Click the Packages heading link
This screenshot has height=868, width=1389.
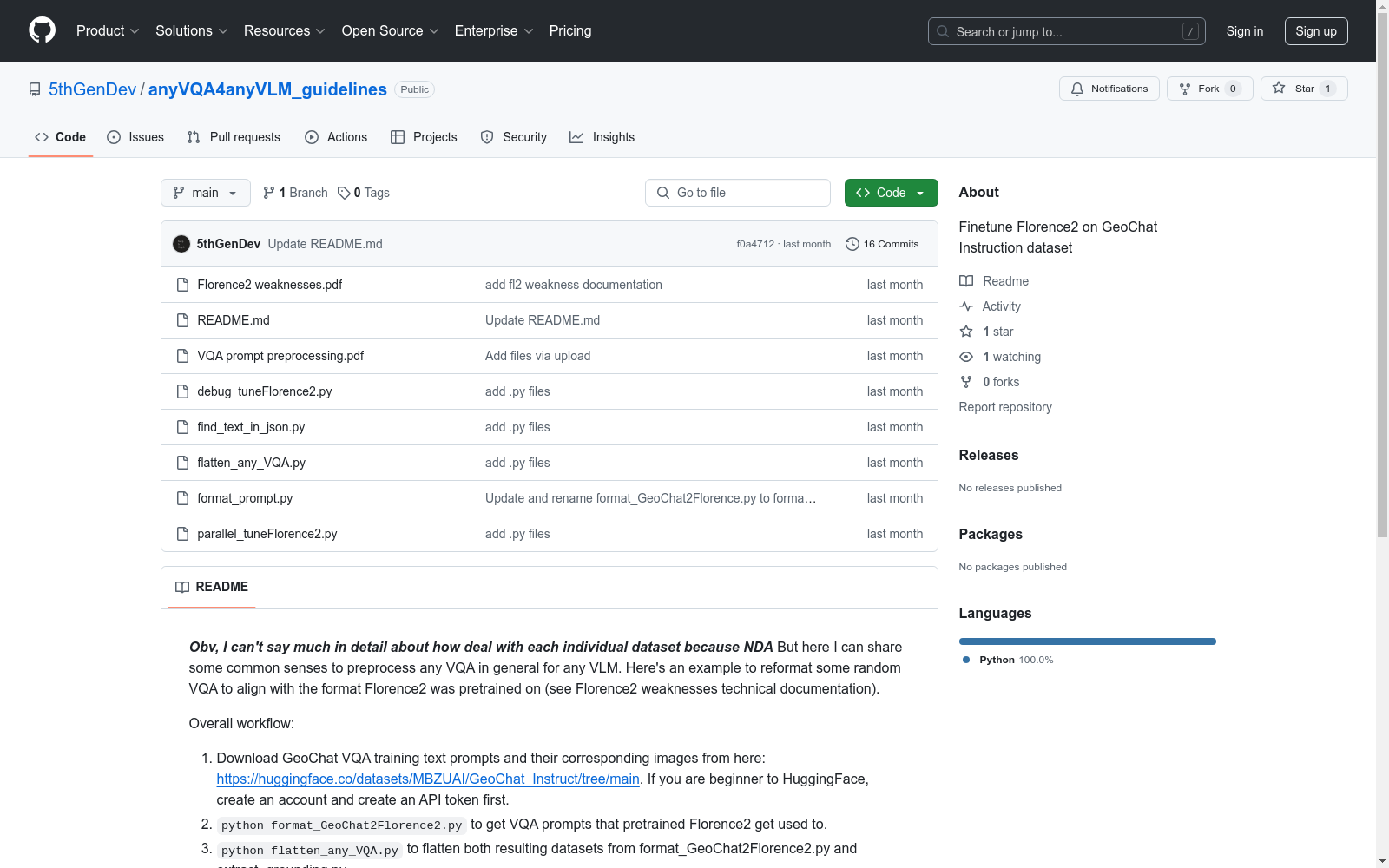tap(991, 535)
